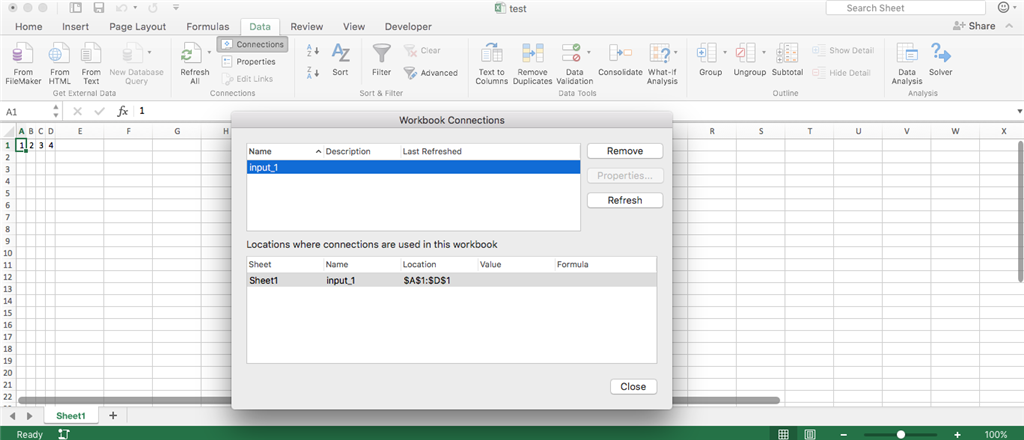1024x440 pixels.
Task: Zoom in with plus button
Action: click(x=957, y=434)
